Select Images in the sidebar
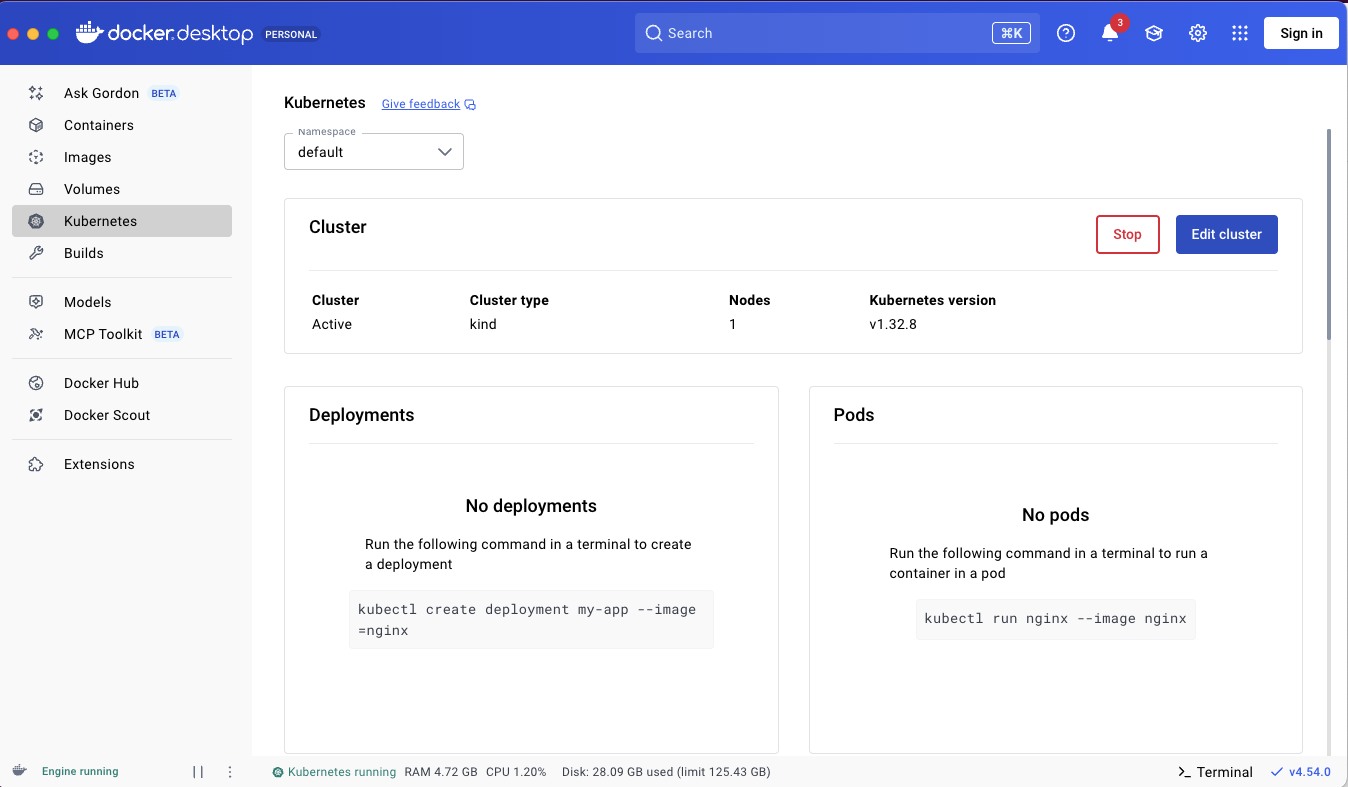Image resolution: width=1348 pixels, height=787 pixels. tap(122, 157)
